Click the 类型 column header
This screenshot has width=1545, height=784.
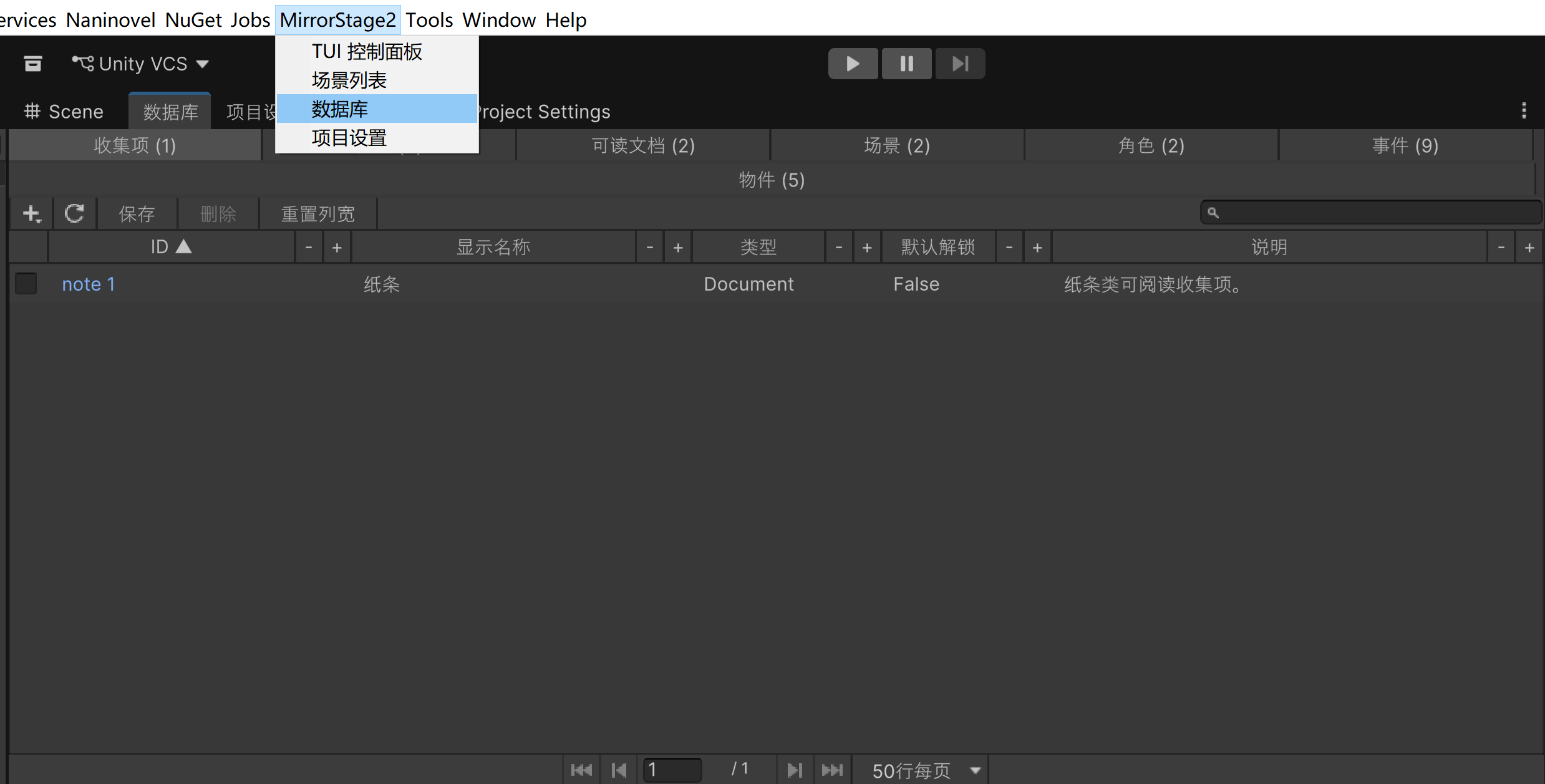tap(758, 247)
